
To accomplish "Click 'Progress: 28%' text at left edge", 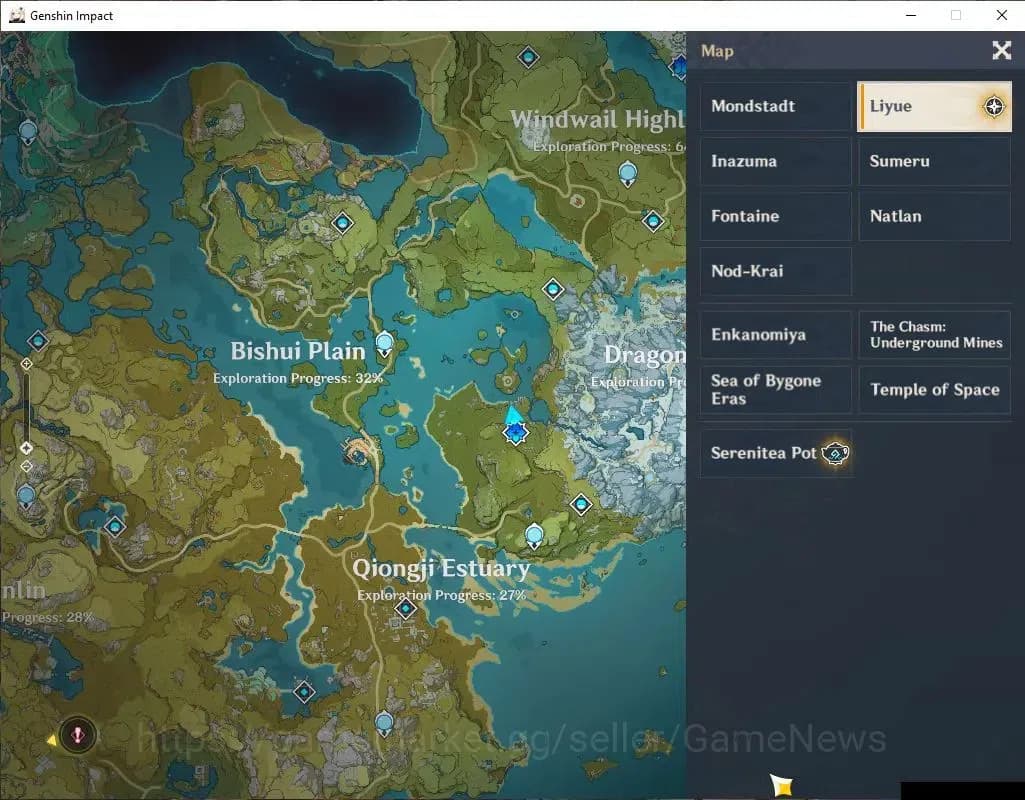I will [47, 618].
